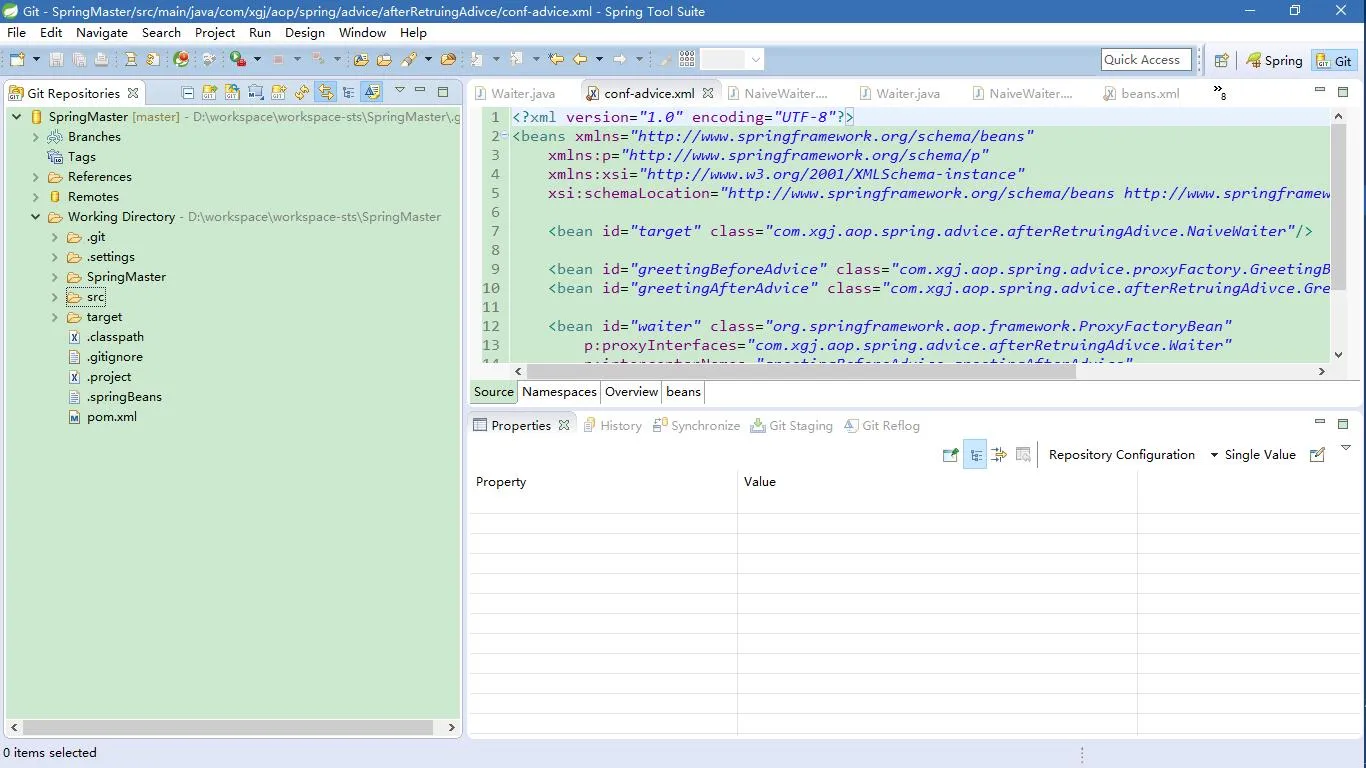Switch to the Git perspective
The height and width of the screenshot is (768, 1366).
pos(1333,60)
